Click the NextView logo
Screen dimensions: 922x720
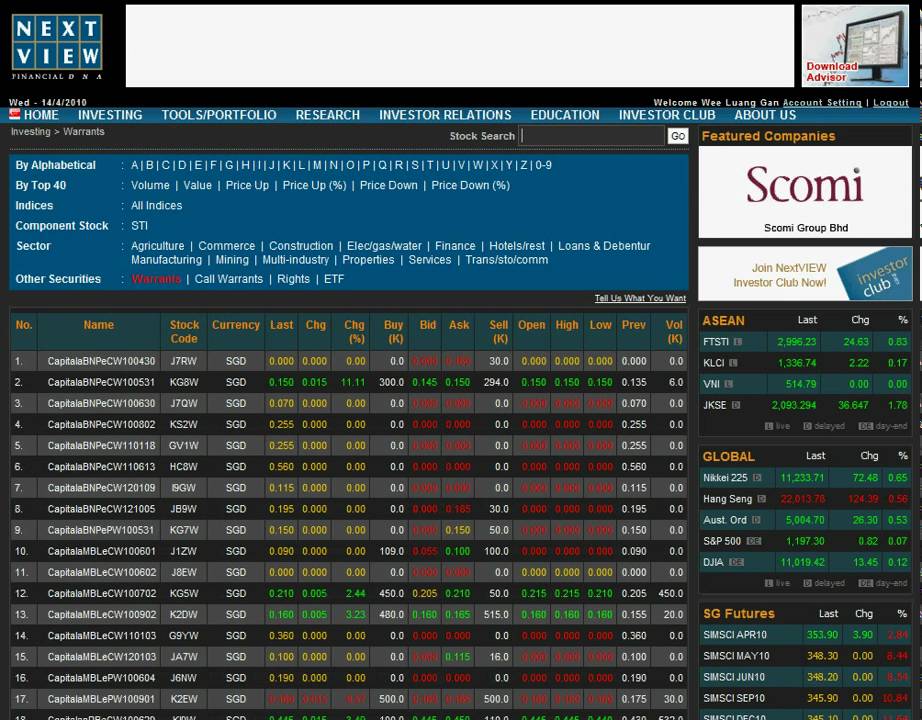(x=57, y=47)
